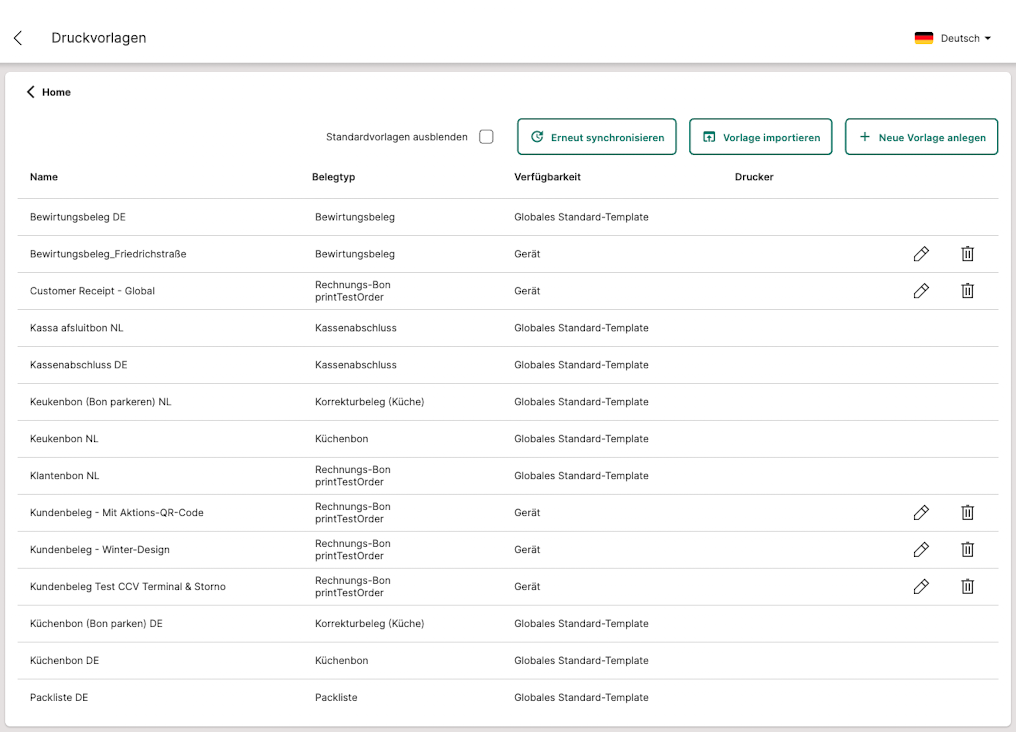Screen dimensions: 1016x732
Task: Click the back arrow beside Druckvorlagen
Action: pyautogui.click(x=18, y=38)
